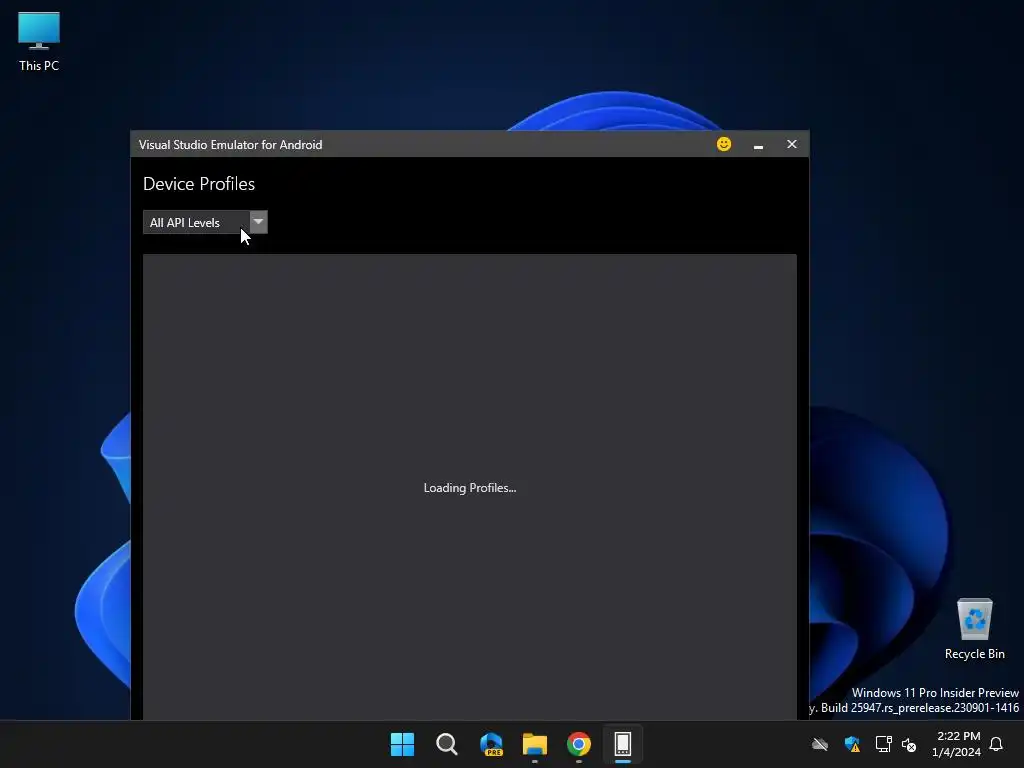The height and width of the screenshot is (768, 1024).
Task: Open Google Chrome from the taskbar
Action: 579,744
